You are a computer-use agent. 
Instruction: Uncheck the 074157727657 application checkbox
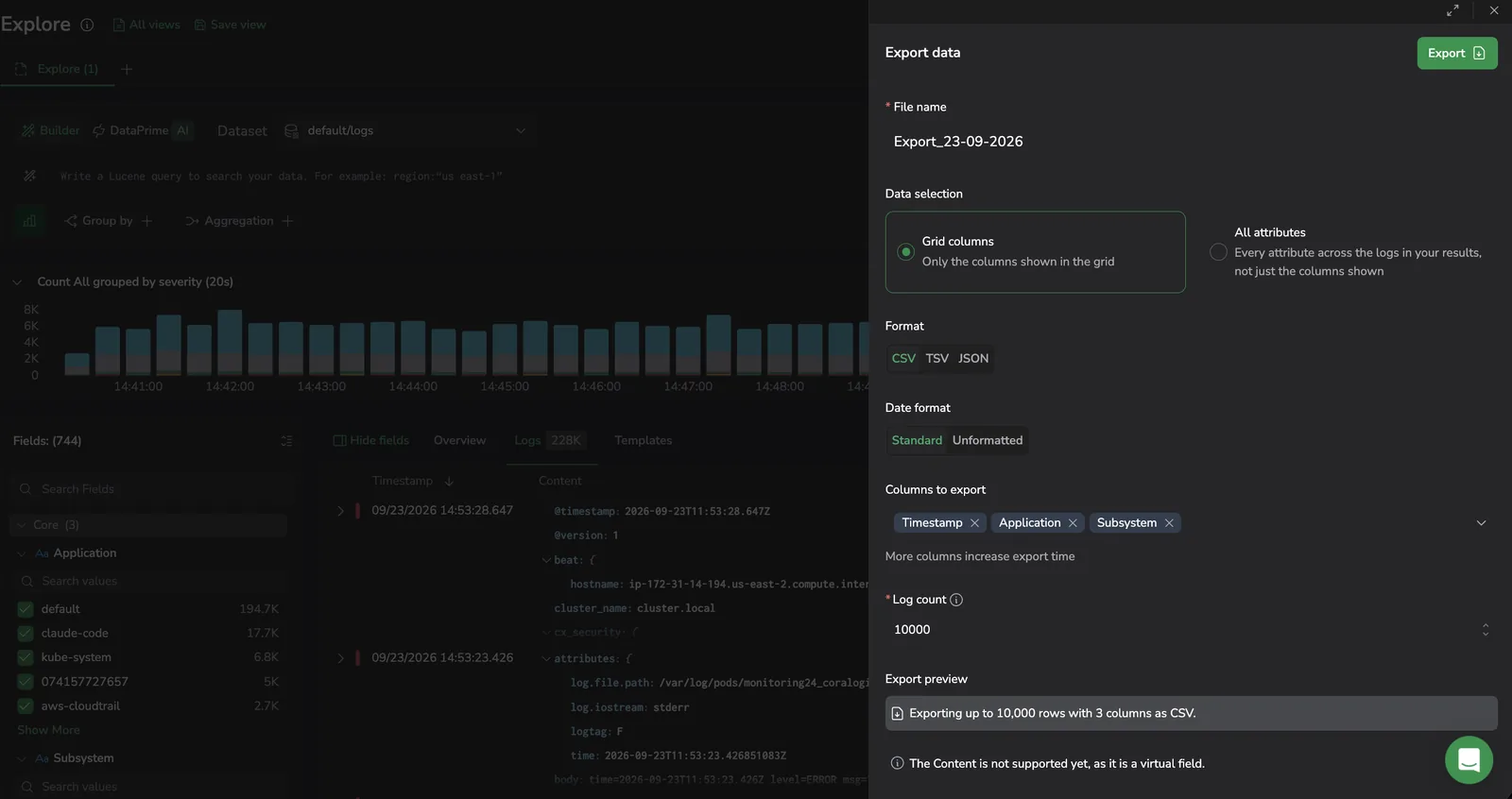[26, 682]
